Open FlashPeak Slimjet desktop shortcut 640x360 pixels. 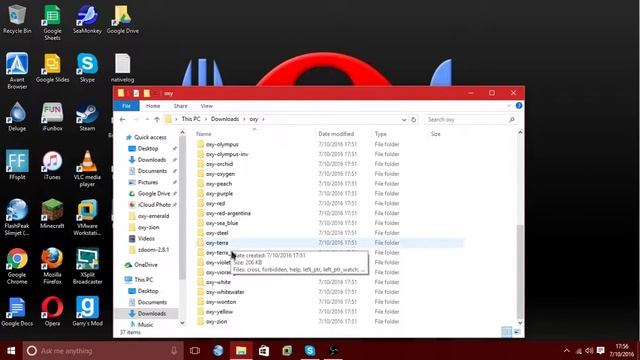tap(17, 217)
